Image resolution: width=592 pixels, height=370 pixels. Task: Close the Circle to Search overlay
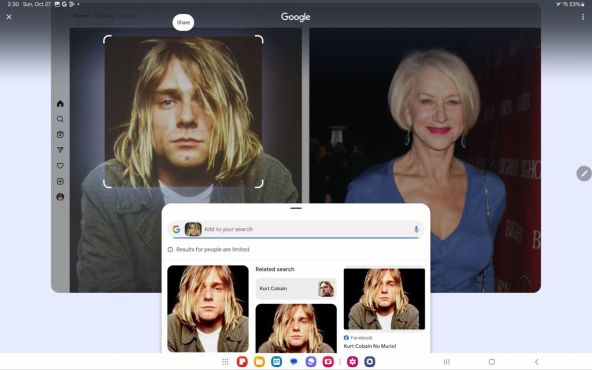pyautogui.click(x=9, y=17)
